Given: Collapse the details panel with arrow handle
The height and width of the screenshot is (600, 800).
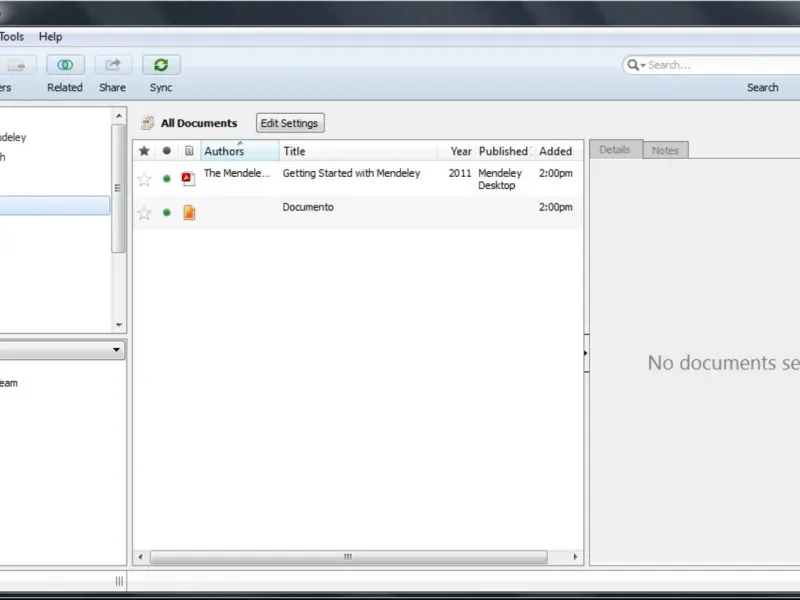Looking at the screenshot, I should pyautogui.click(x=586, y=353).
